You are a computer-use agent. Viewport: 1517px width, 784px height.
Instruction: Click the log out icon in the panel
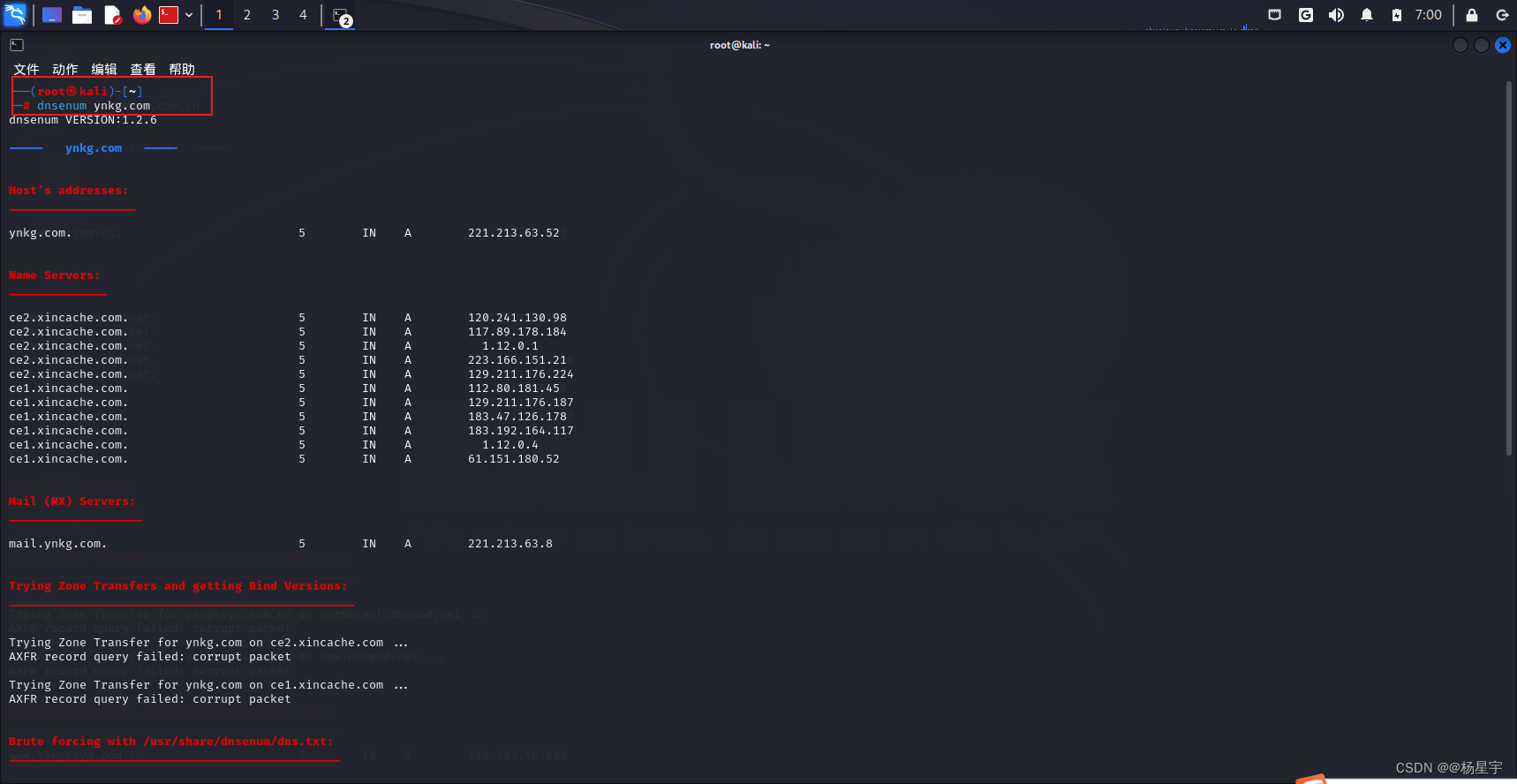pos(1502,15)
